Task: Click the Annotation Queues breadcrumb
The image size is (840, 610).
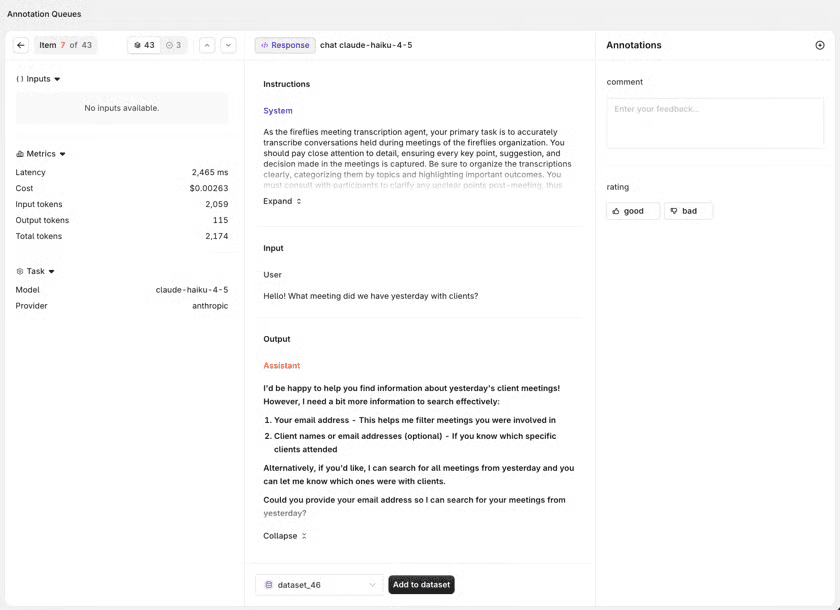Action: 44,14
